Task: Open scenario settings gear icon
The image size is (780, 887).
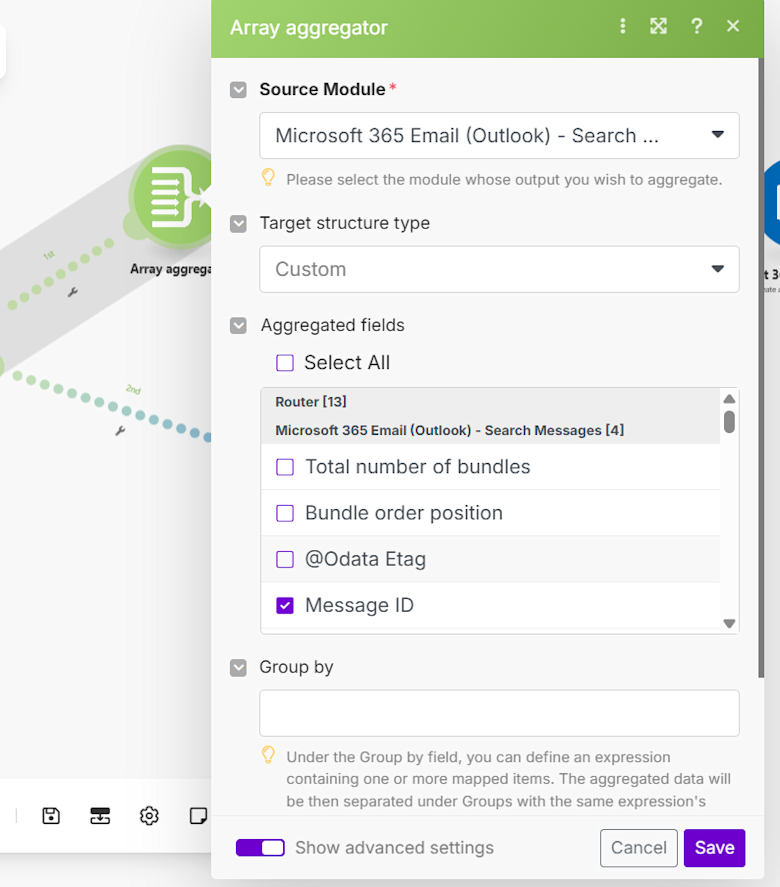Action: tap(149, 816)
